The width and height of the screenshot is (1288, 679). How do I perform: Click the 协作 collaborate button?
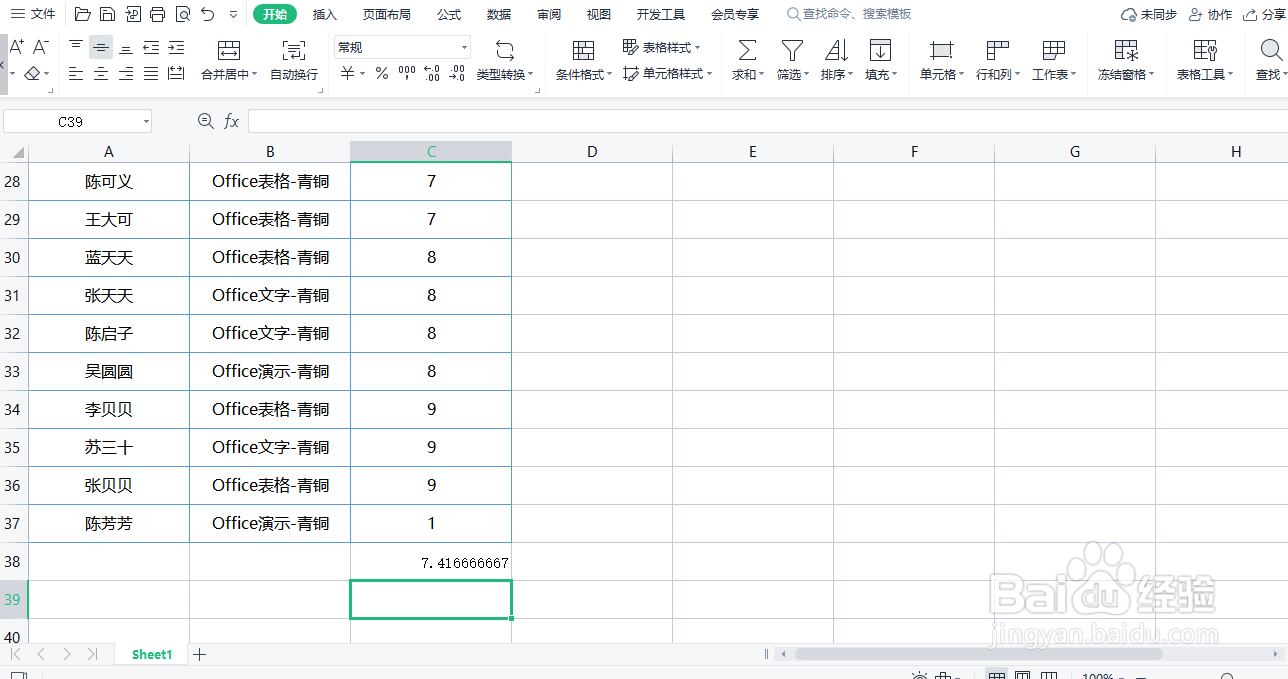coord(1211,15)
